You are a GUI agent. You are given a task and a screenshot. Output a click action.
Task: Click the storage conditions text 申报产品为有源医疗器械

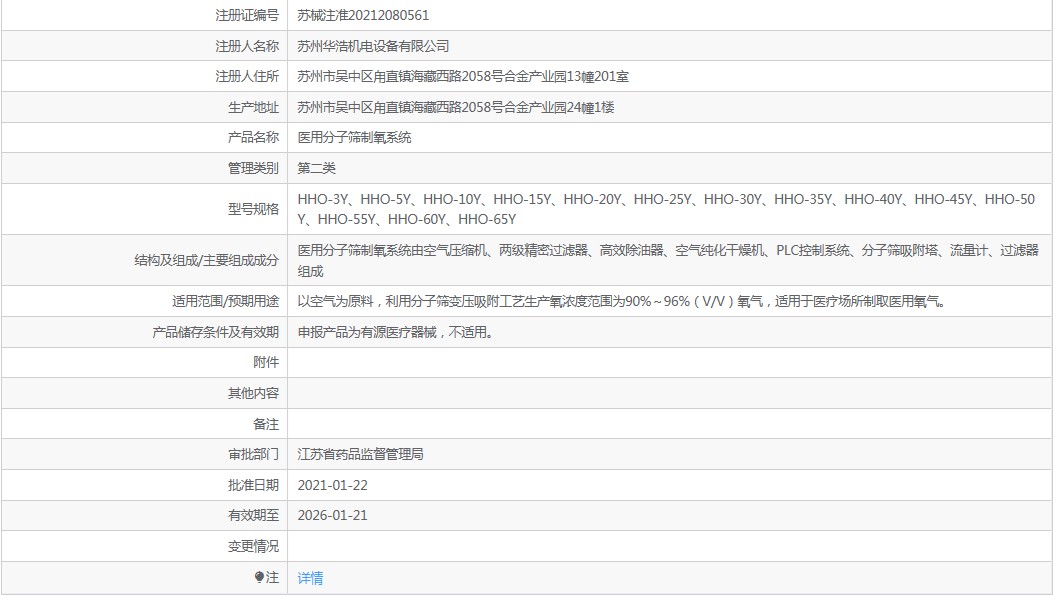click(x=396, y=332)
